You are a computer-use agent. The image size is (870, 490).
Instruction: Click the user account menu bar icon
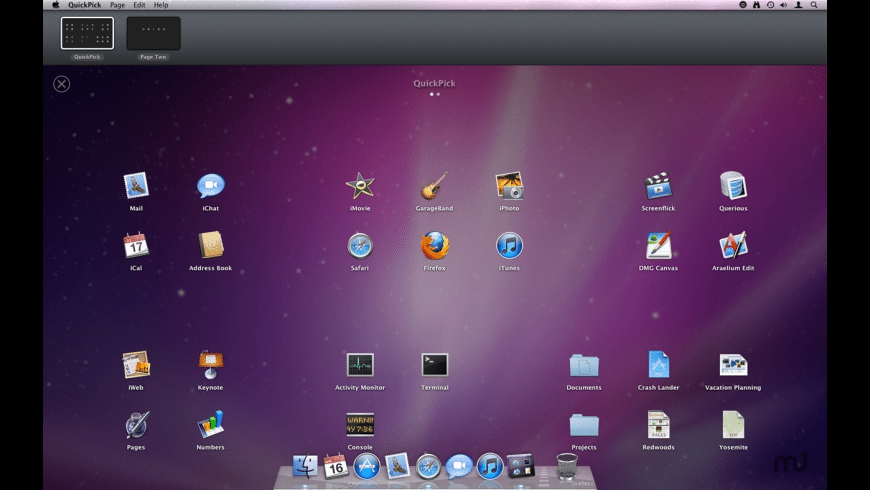(x=798, y=4)
